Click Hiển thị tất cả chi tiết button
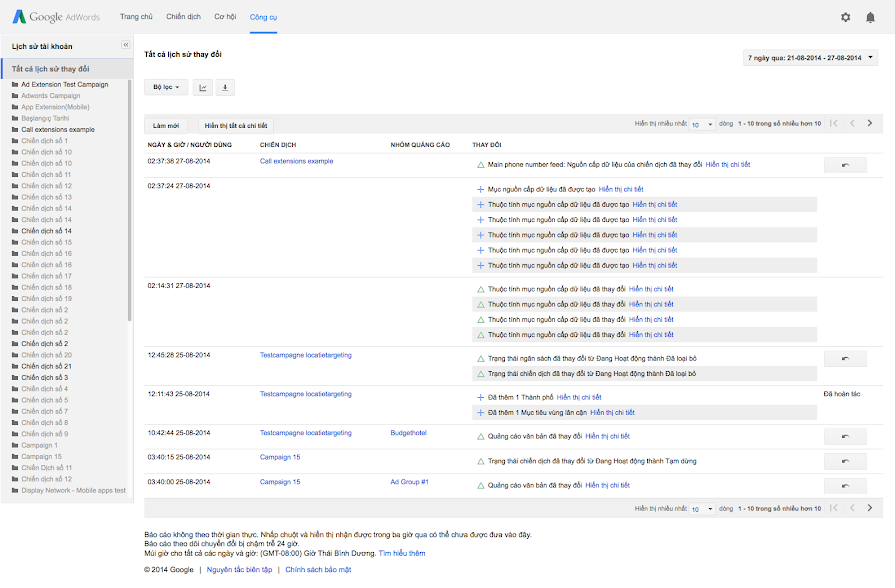The width and height of the screenshot is (895, 588). 235,125
